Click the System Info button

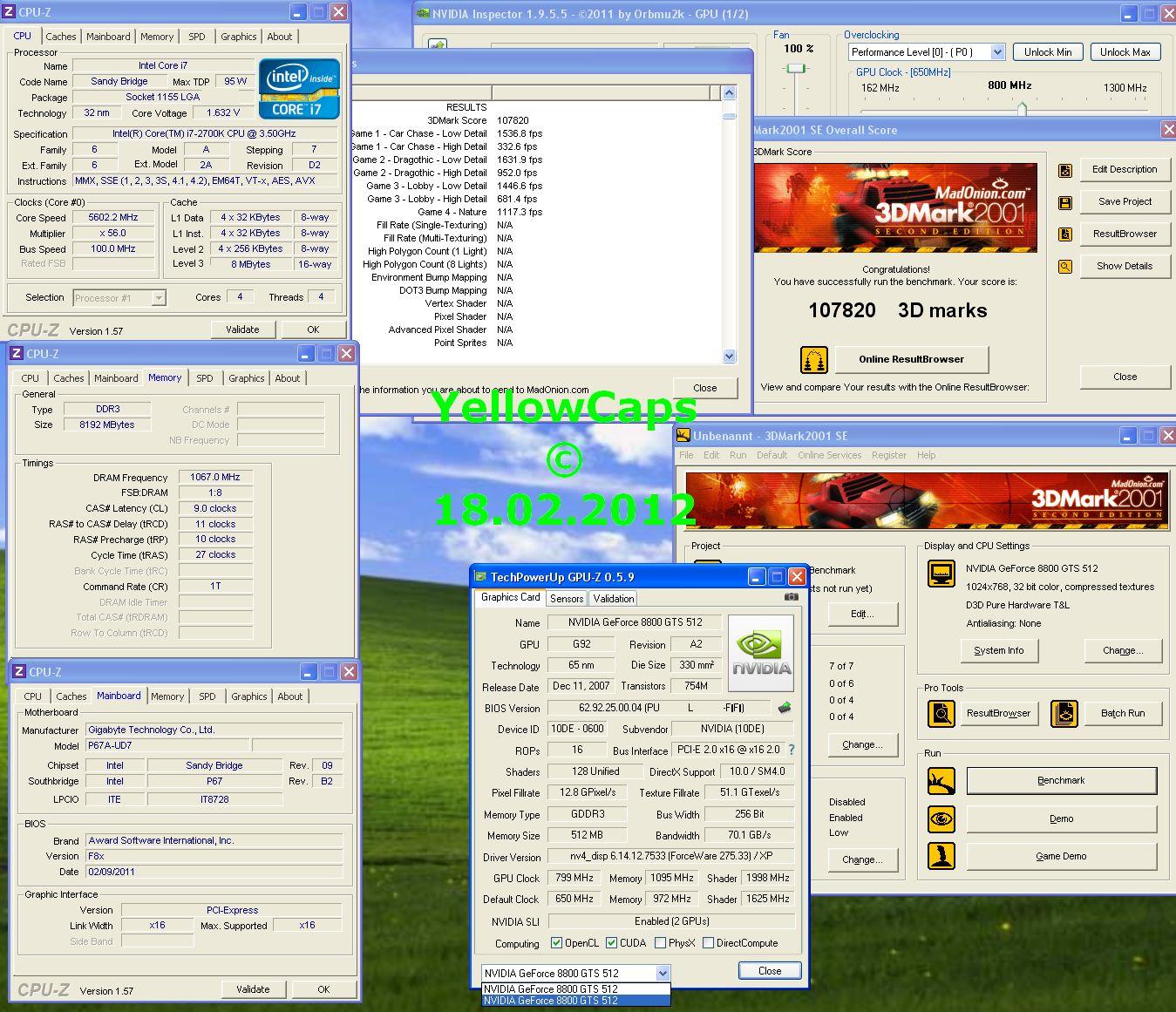tap(998, 651)
